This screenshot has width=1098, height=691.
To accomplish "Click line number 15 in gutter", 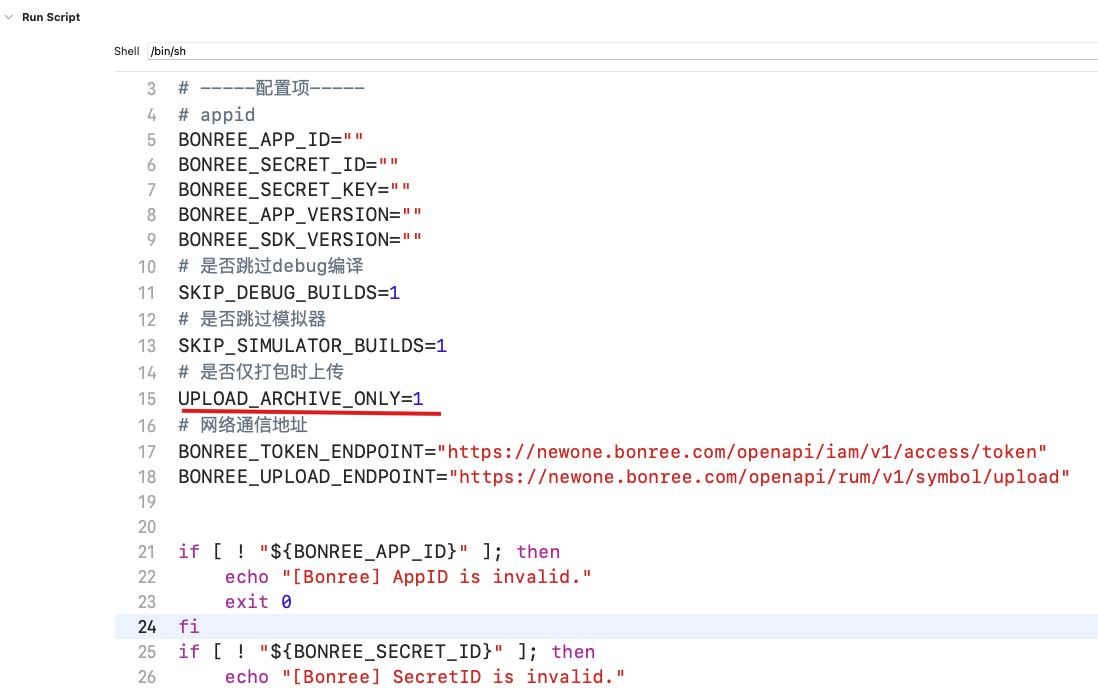I will coord(147,399).
